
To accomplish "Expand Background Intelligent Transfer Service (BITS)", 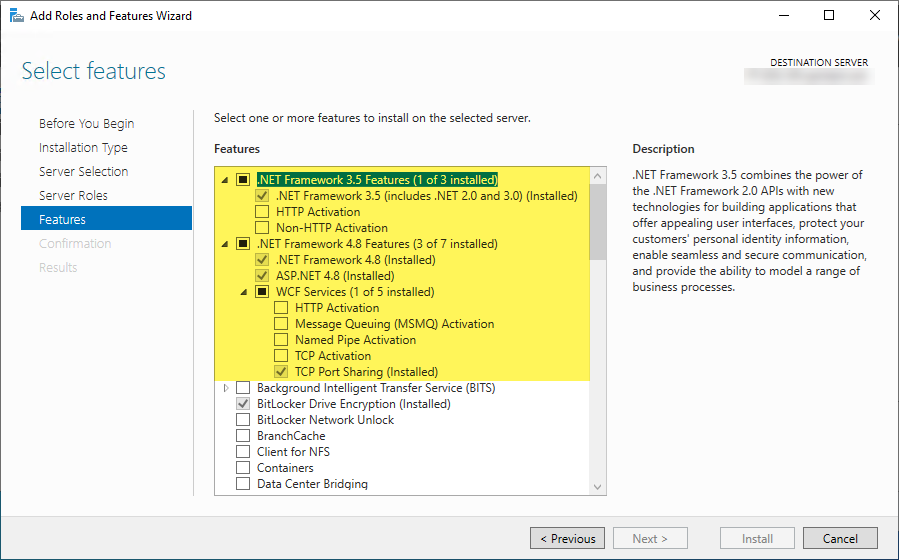I will (x=226, y=388).
